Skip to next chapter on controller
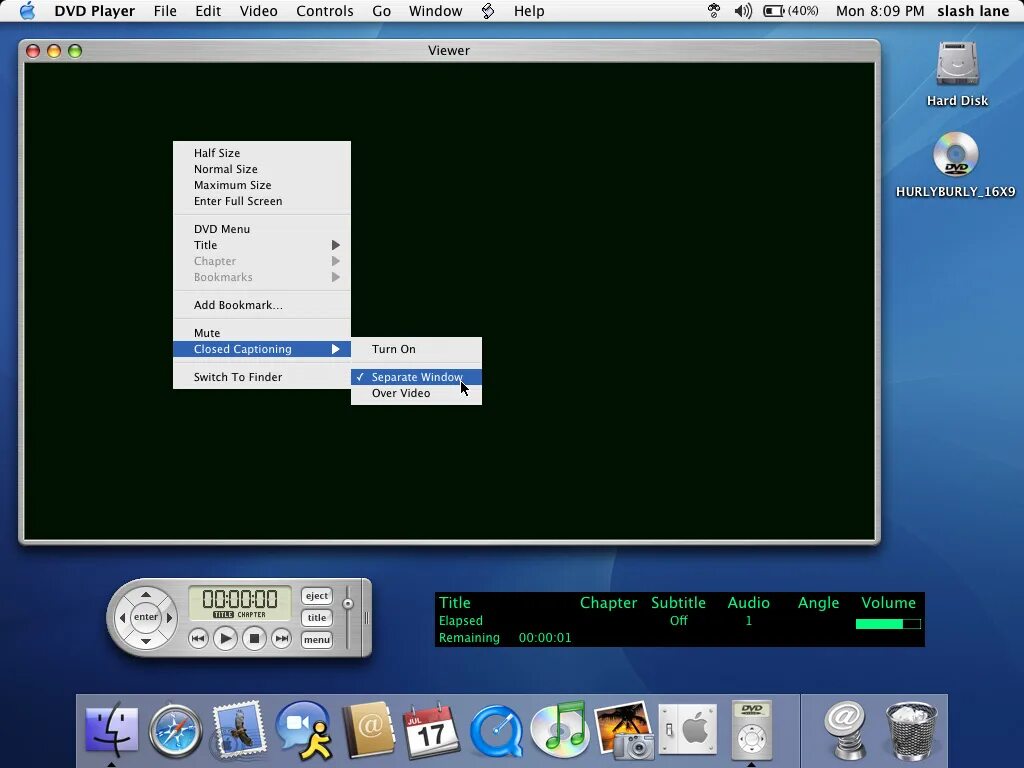 click(281, 638)
